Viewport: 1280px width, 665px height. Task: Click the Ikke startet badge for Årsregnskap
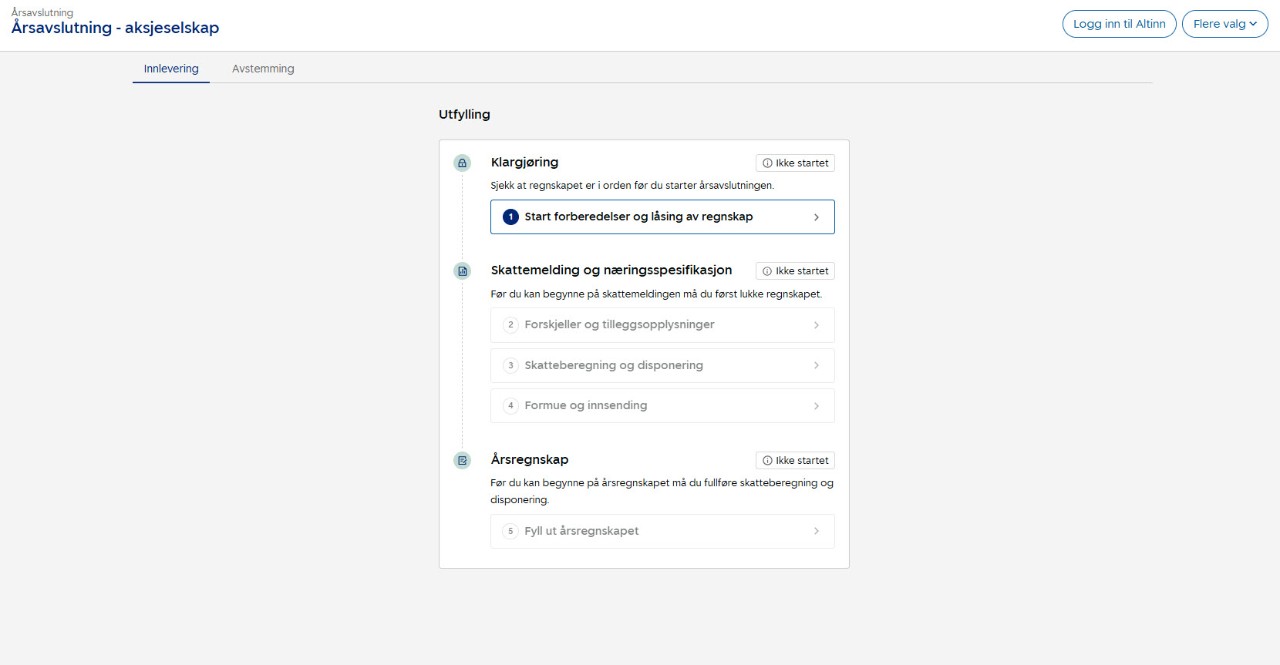[x=795, y=461]
